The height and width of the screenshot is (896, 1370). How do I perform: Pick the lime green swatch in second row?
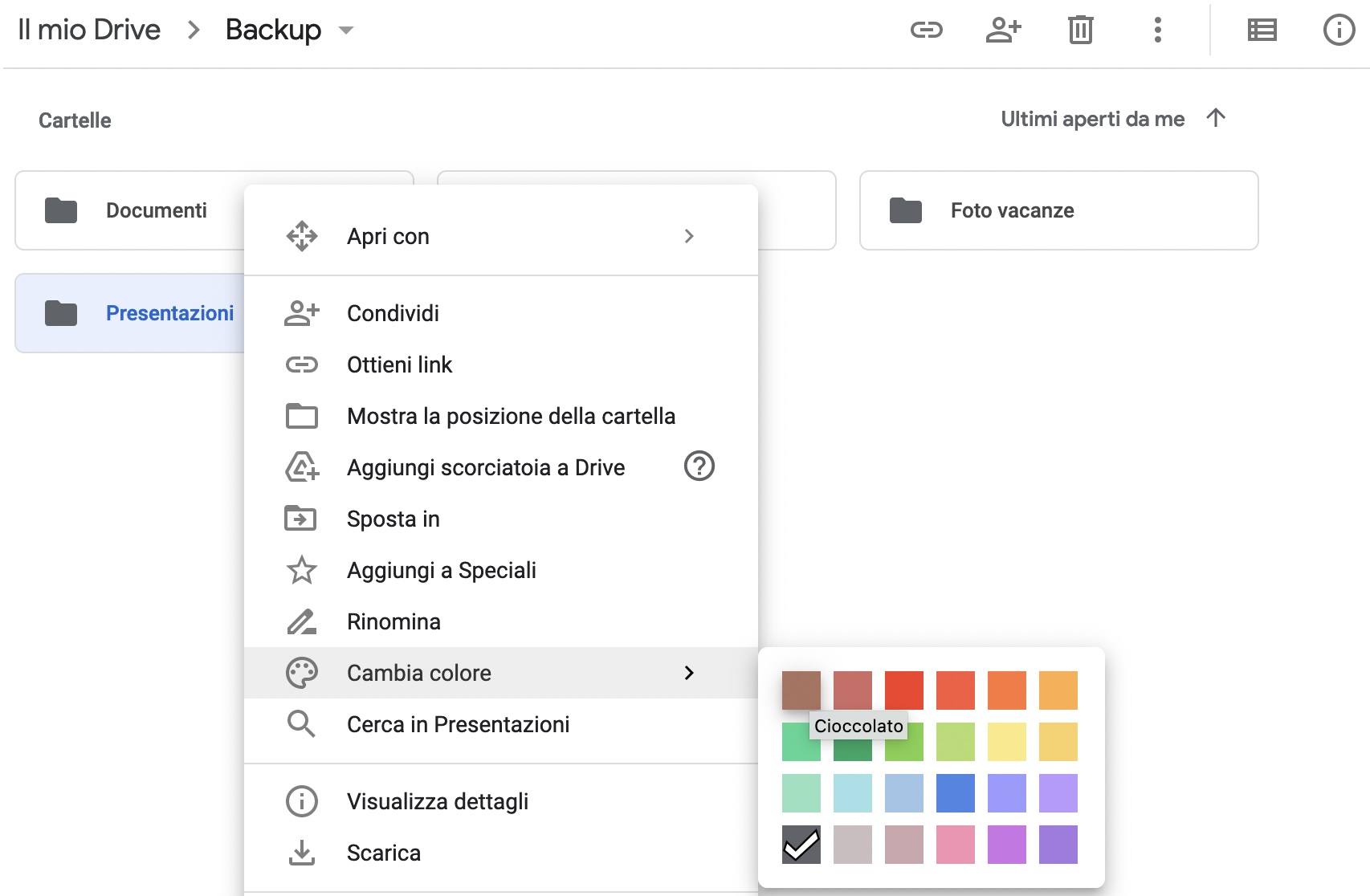coord(956,742)
